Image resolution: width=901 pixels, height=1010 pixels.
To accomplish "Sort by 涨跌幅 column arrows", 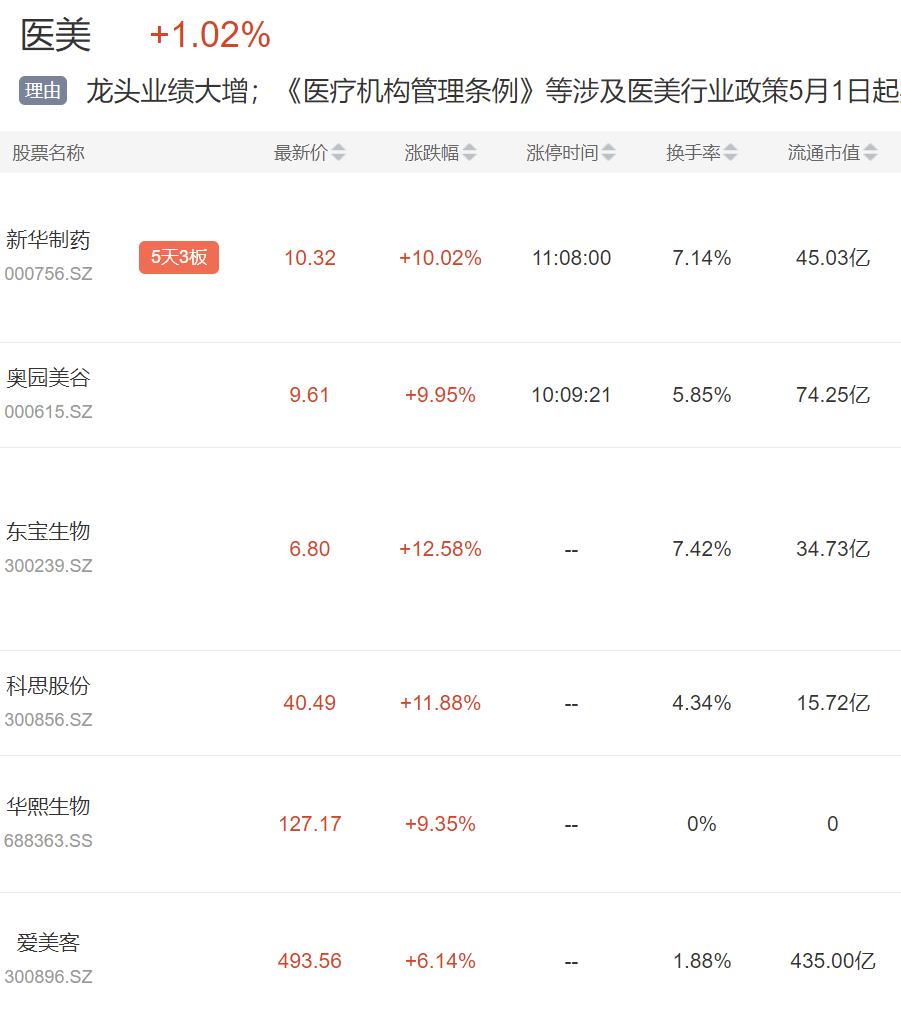I will coord(469,153).
